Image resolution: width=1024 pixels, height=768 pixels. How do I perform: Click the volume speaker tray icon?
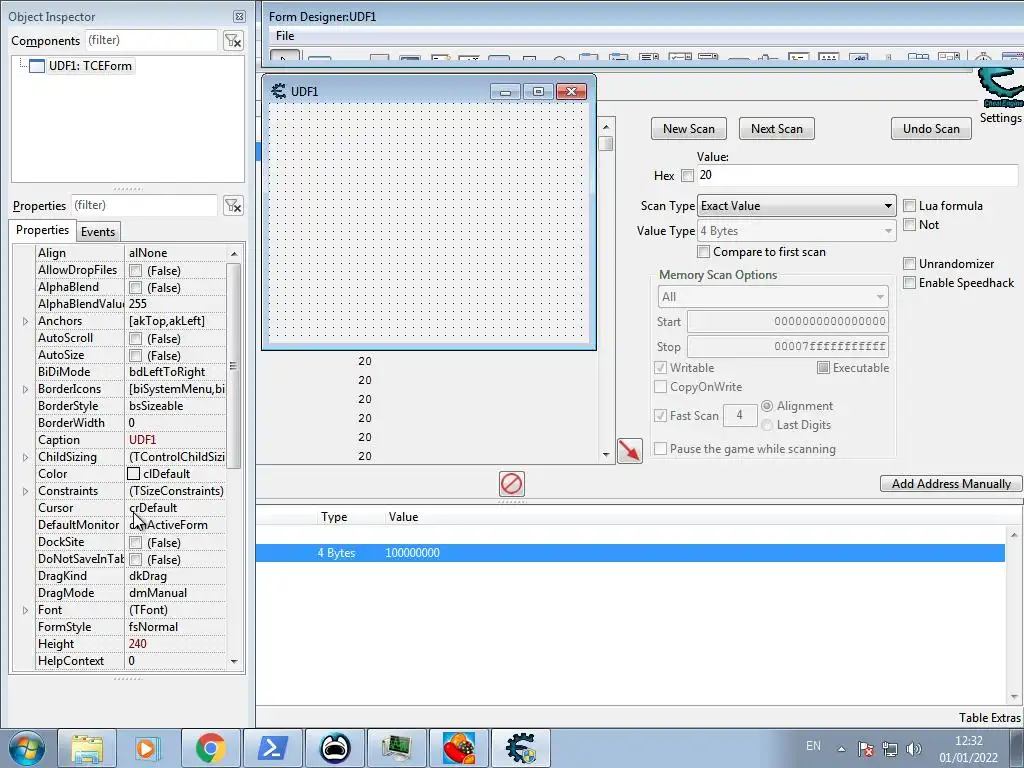[914, 749]
